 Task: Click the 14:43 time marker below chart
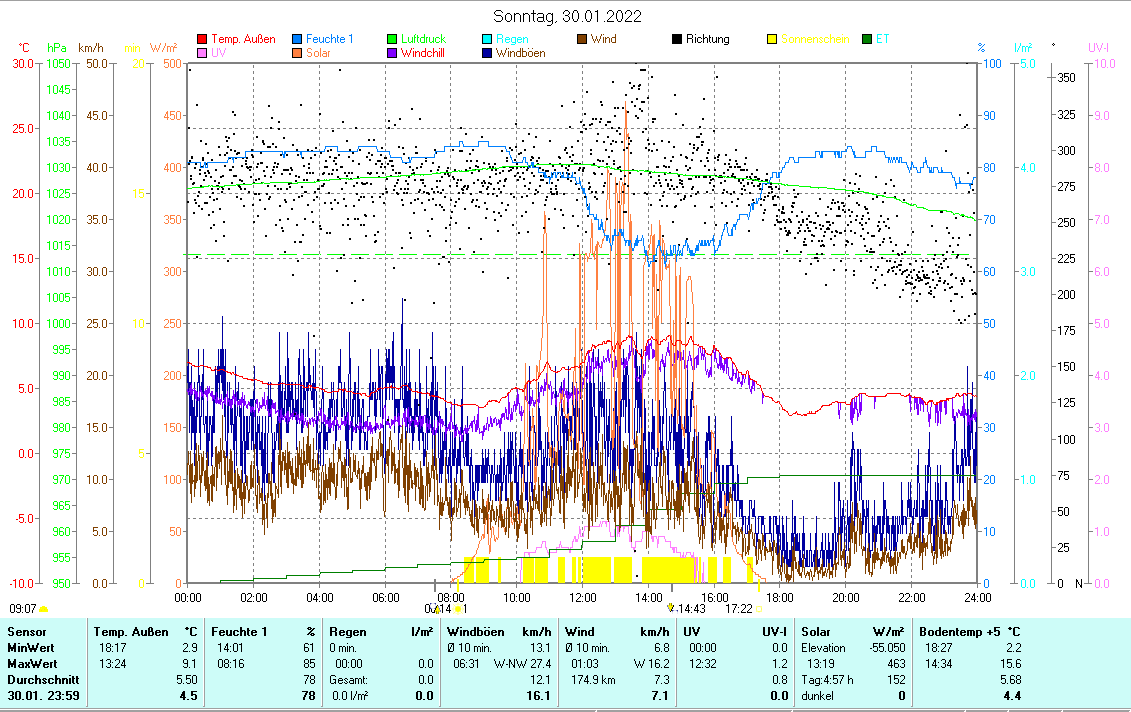691,608
